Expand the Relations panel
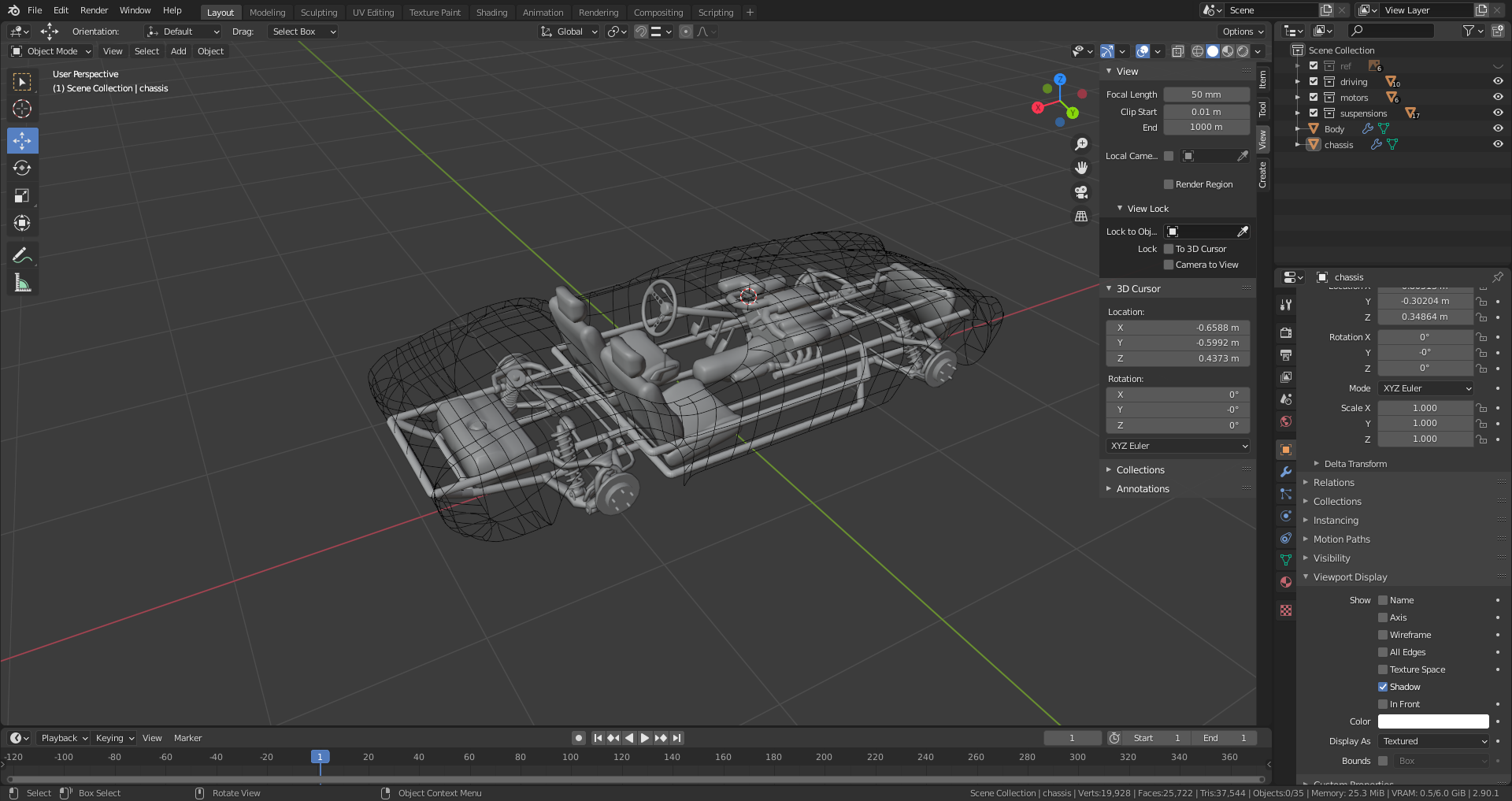Image resolution: width=1512 pixels, height=801 pixels. click(1333, 483)
